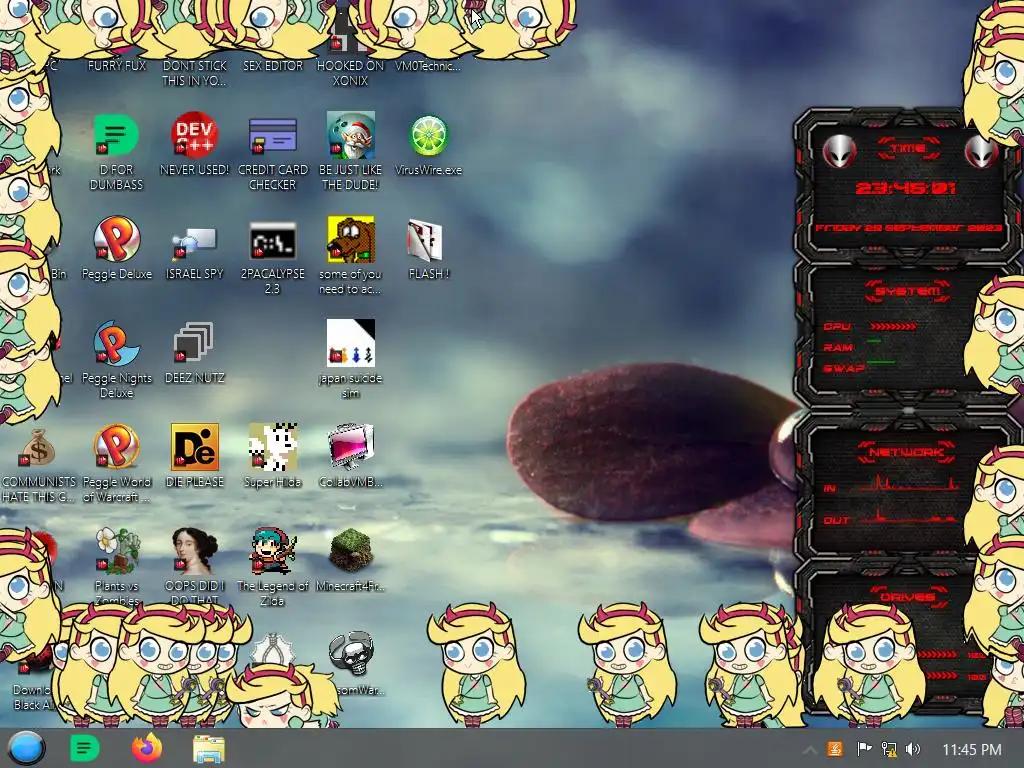
Task: Open the CollabVMB... monitor icon
Action: 351,447
